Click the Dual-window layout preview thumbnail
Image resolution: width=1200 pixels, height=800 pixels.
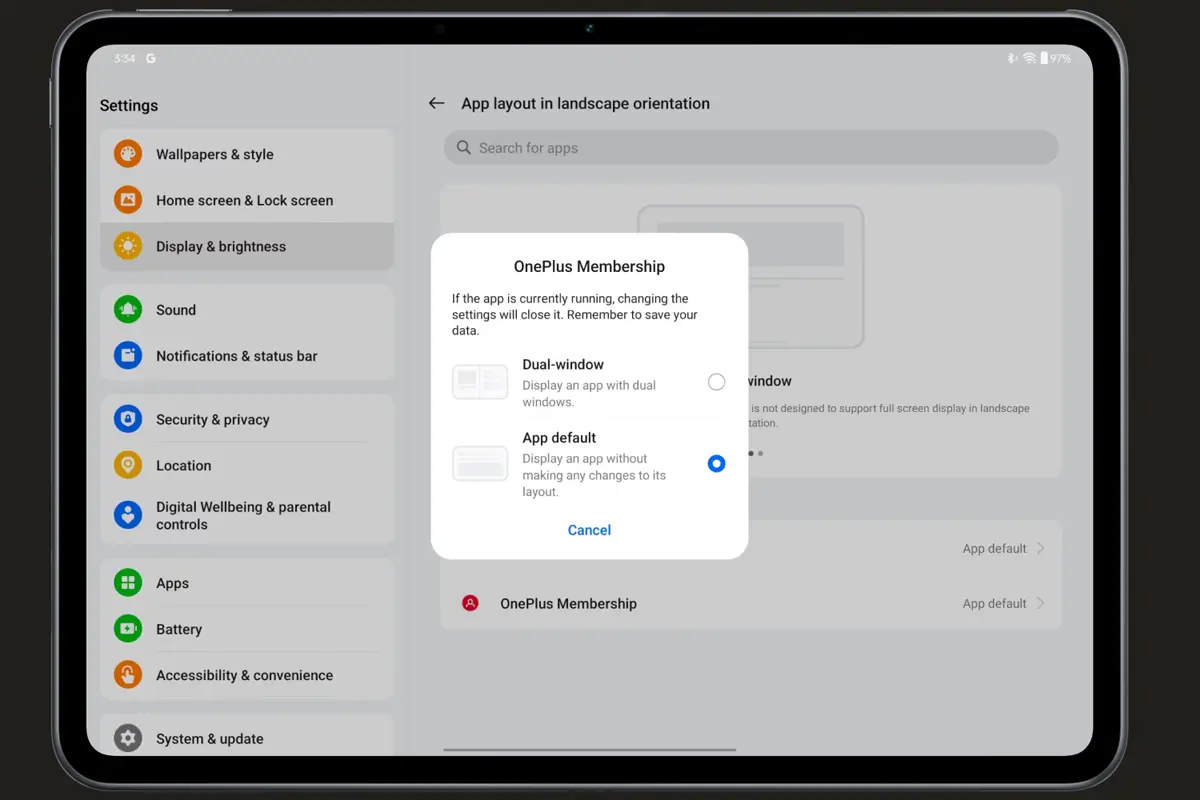pos(480,382)
